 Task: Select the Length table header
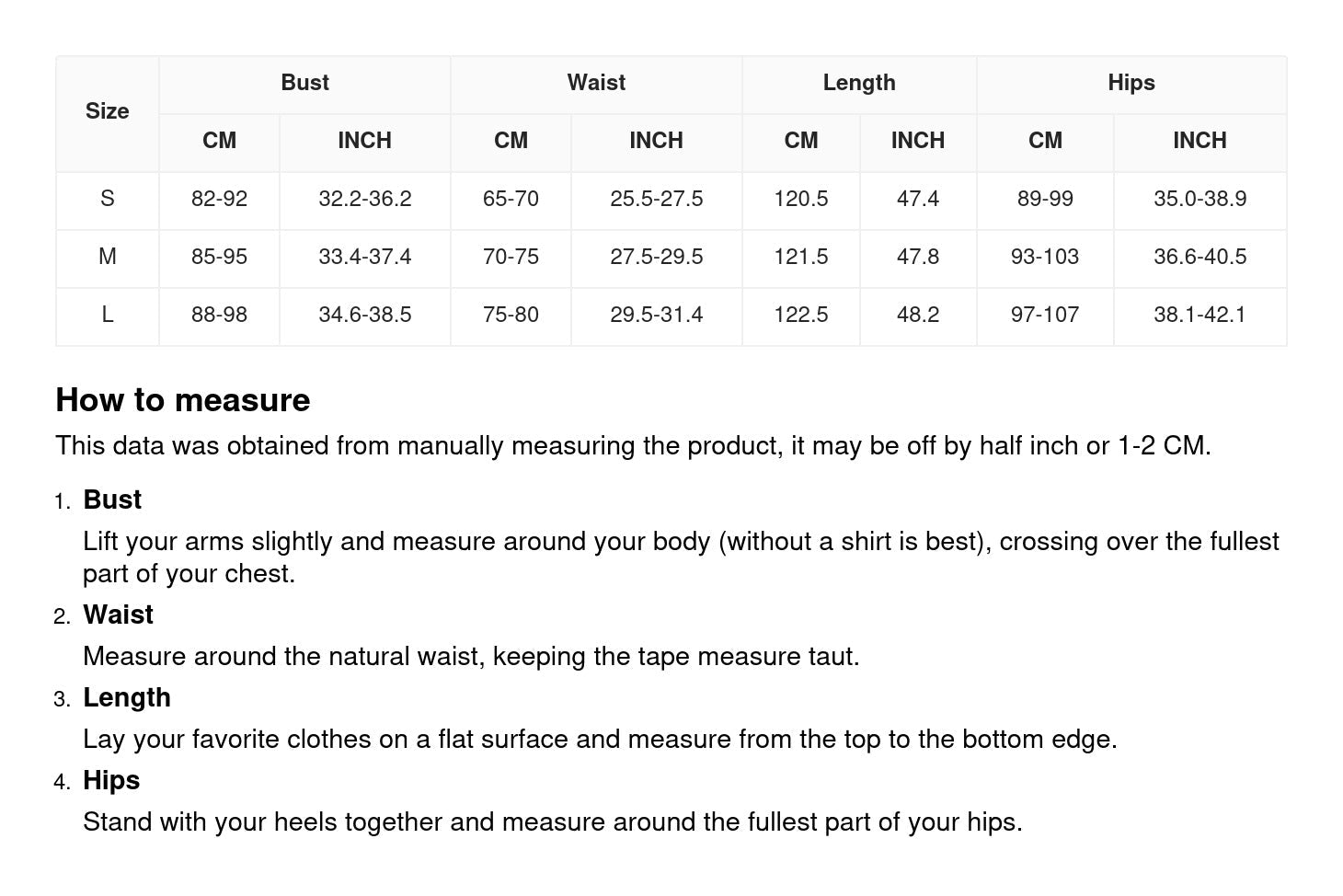859,83
